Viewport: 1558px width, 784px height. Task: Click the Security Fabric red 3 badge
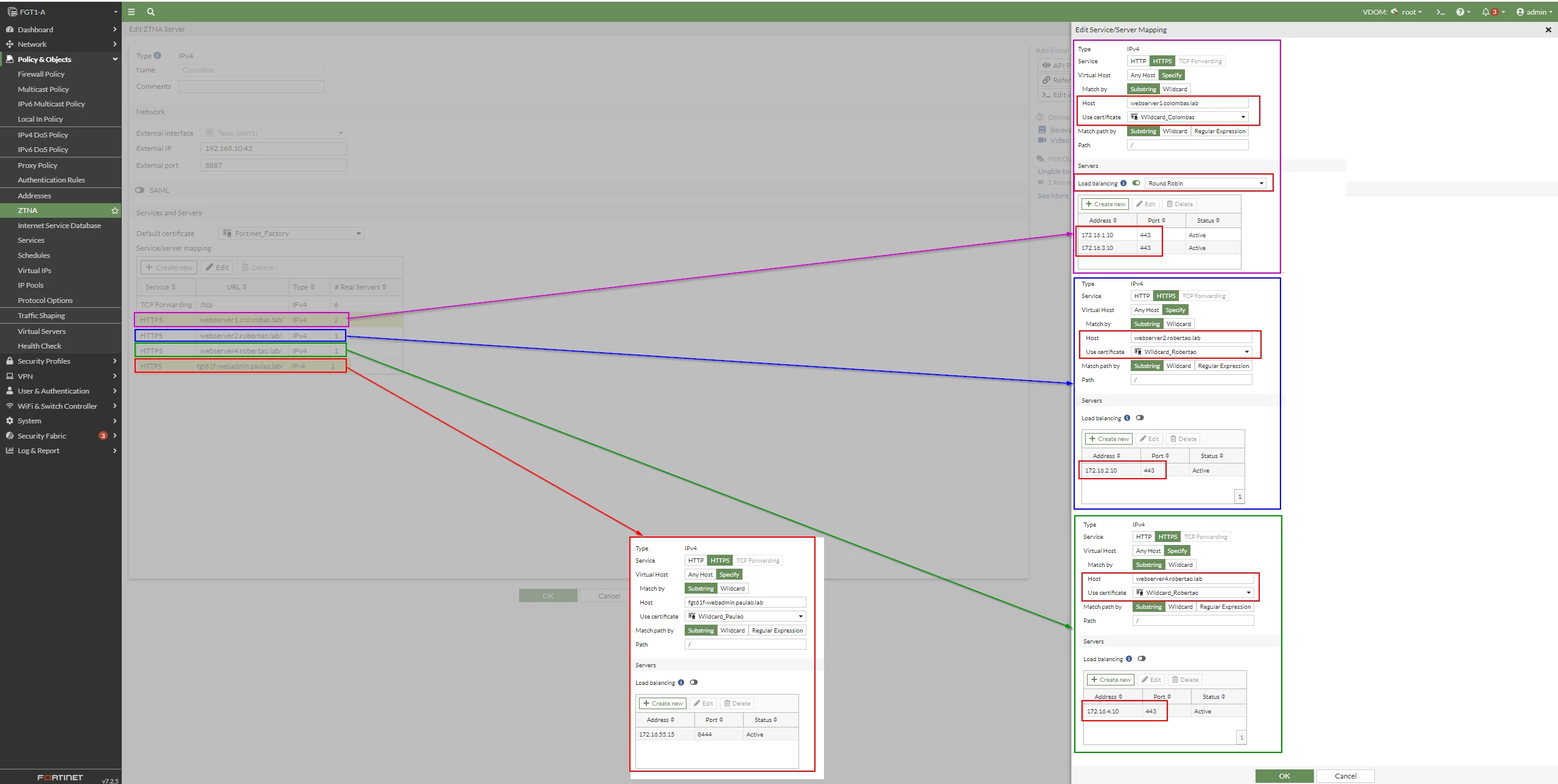pyautogui.click(x=103, y=435)
